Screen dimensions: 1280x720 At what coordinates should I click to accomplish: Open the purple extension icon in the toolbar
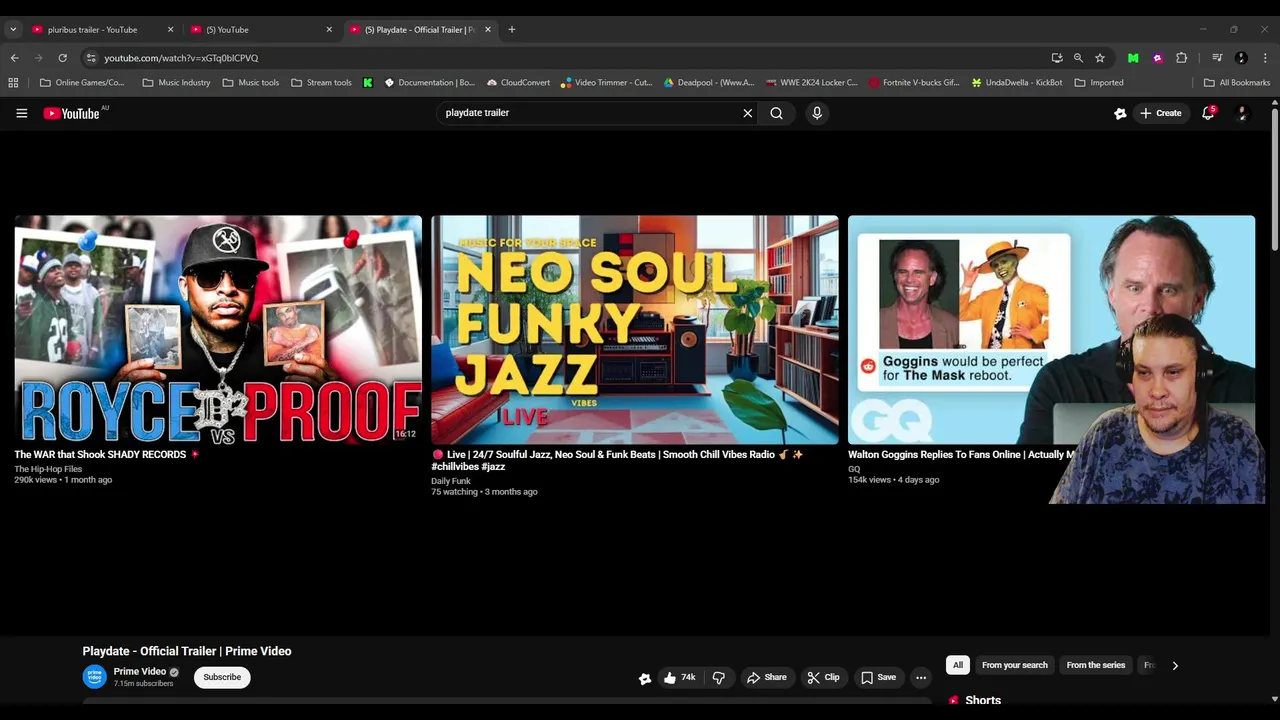pos(1157,58)
